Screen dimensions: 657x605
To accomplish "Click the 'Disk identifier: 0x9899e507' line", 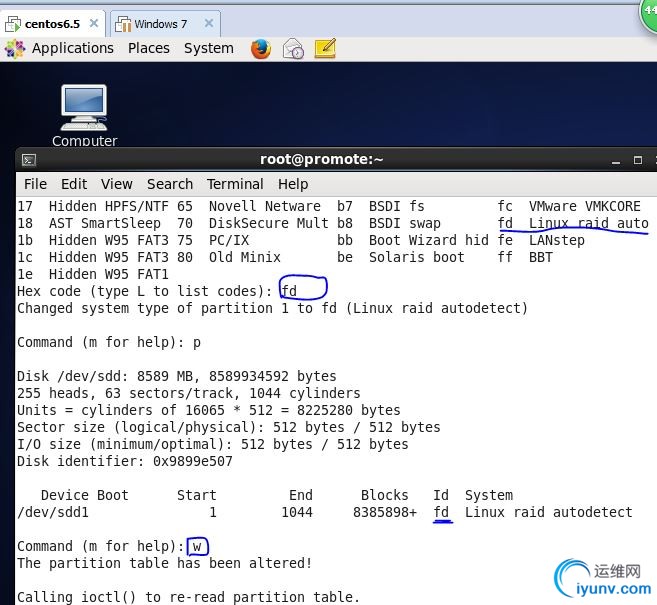I will [x=124, y=461].
